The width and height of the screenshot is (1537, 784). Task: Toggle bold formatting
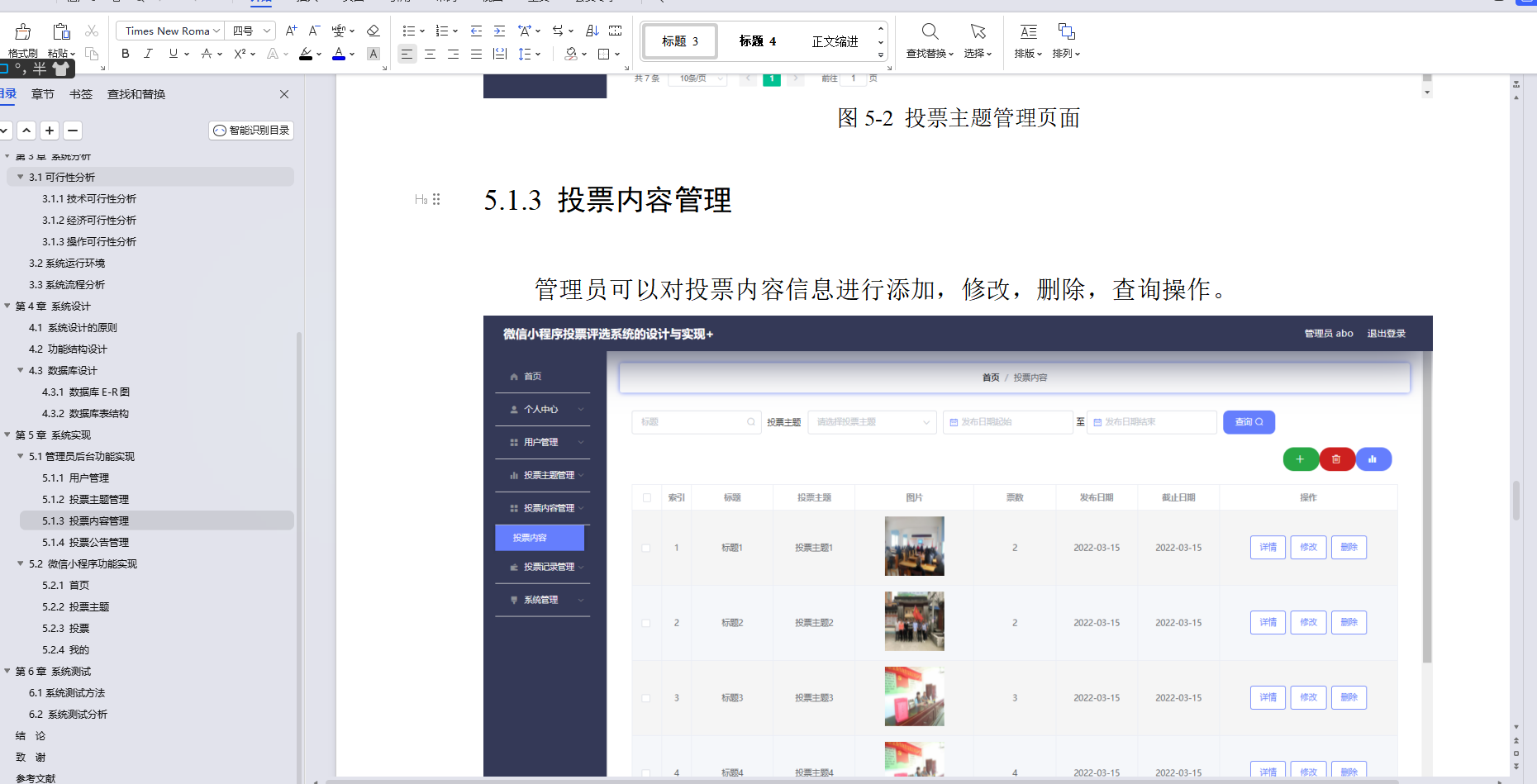click(x=125, y=54)
